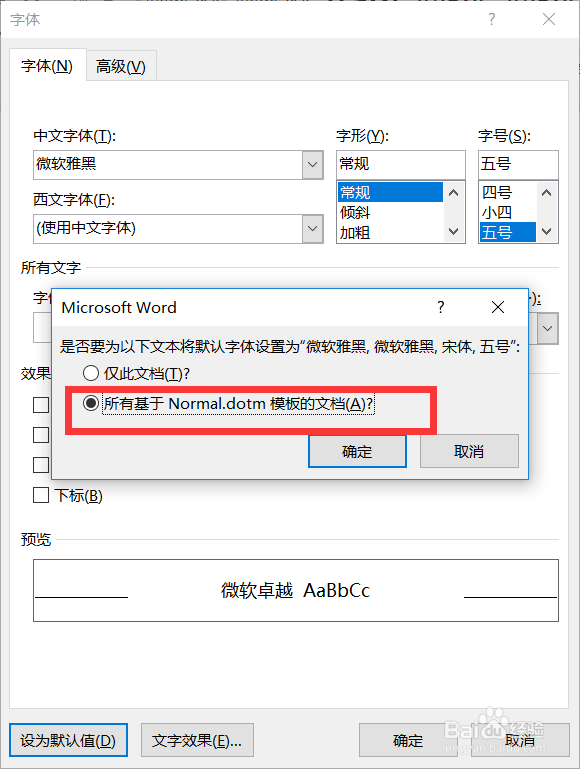This screenshot has width=580, height=769.
Task: Select 常规 in the 字形 list
Action: (390, 192)
